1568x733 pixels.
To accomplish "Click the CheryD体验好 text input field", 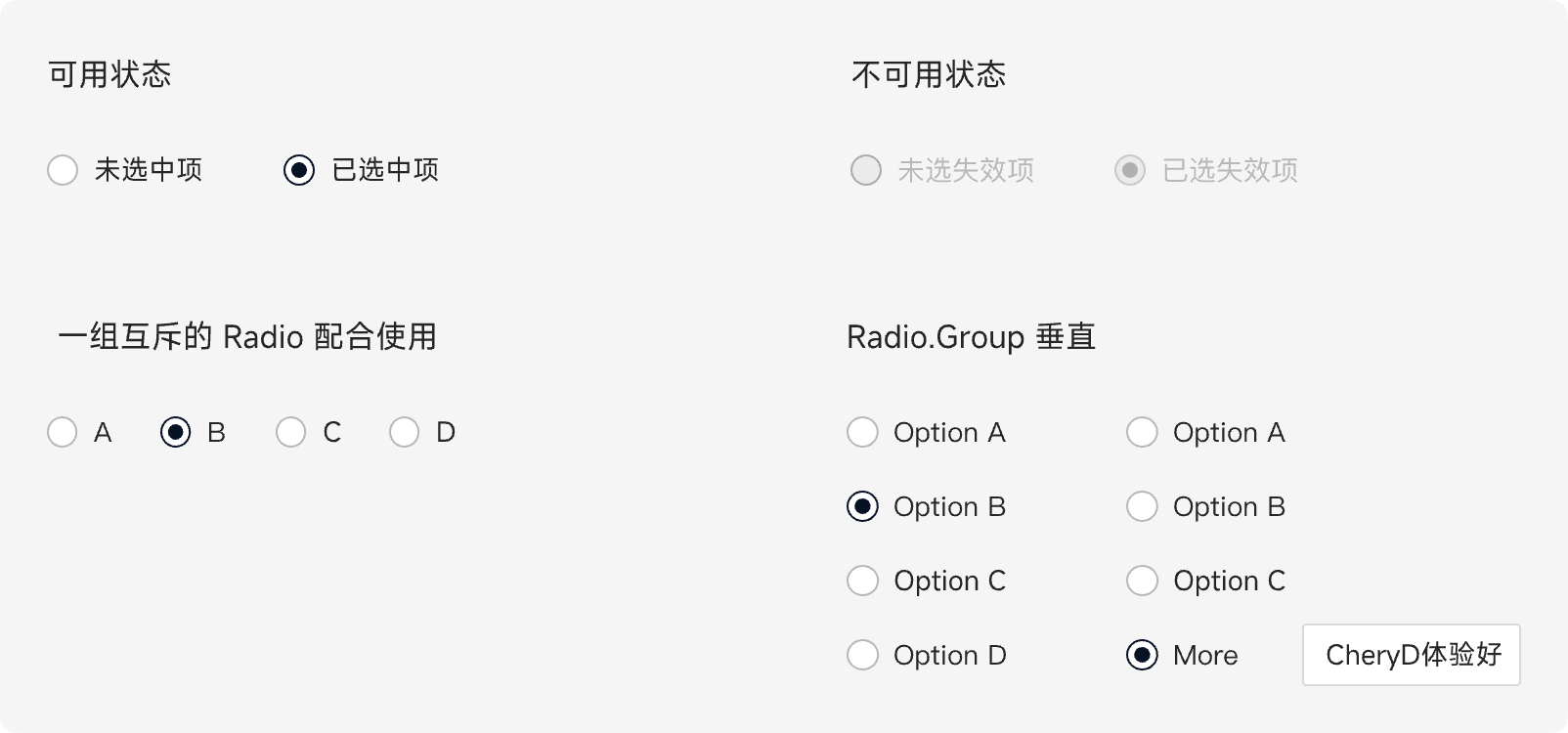I will 1412,655.
